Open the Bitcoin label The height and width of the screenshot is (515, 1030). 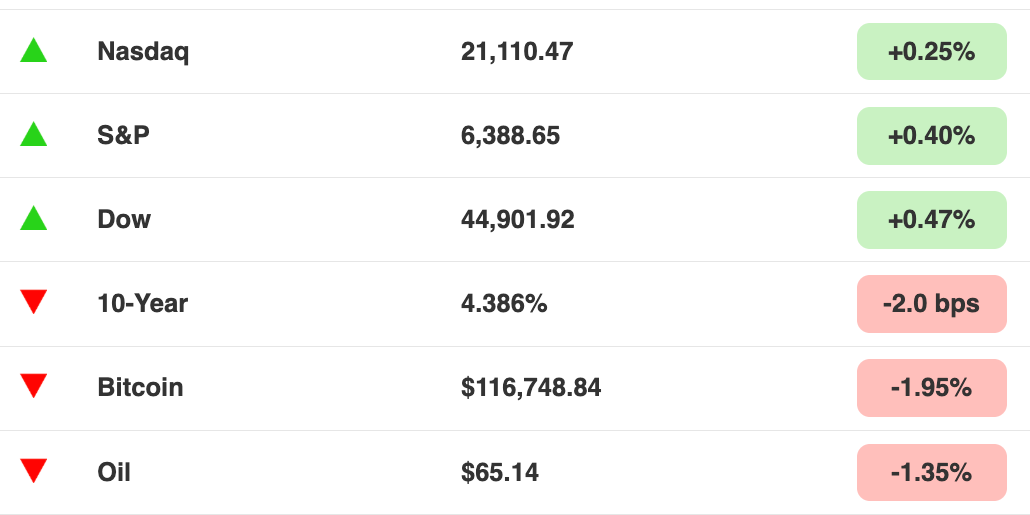tap(141, 388)
